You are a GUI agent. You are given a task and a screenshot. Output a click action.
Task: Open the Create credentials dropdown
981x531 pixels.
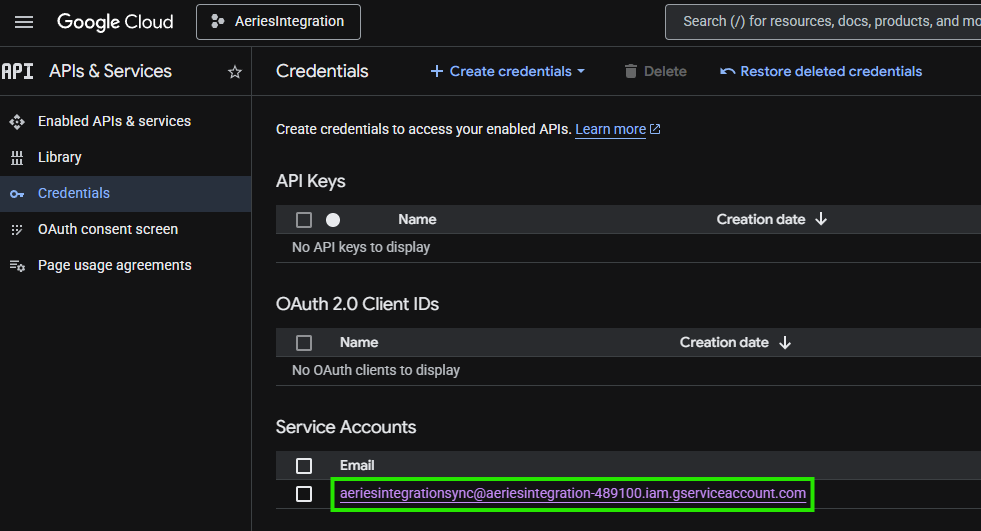click(x=507, y=71)
